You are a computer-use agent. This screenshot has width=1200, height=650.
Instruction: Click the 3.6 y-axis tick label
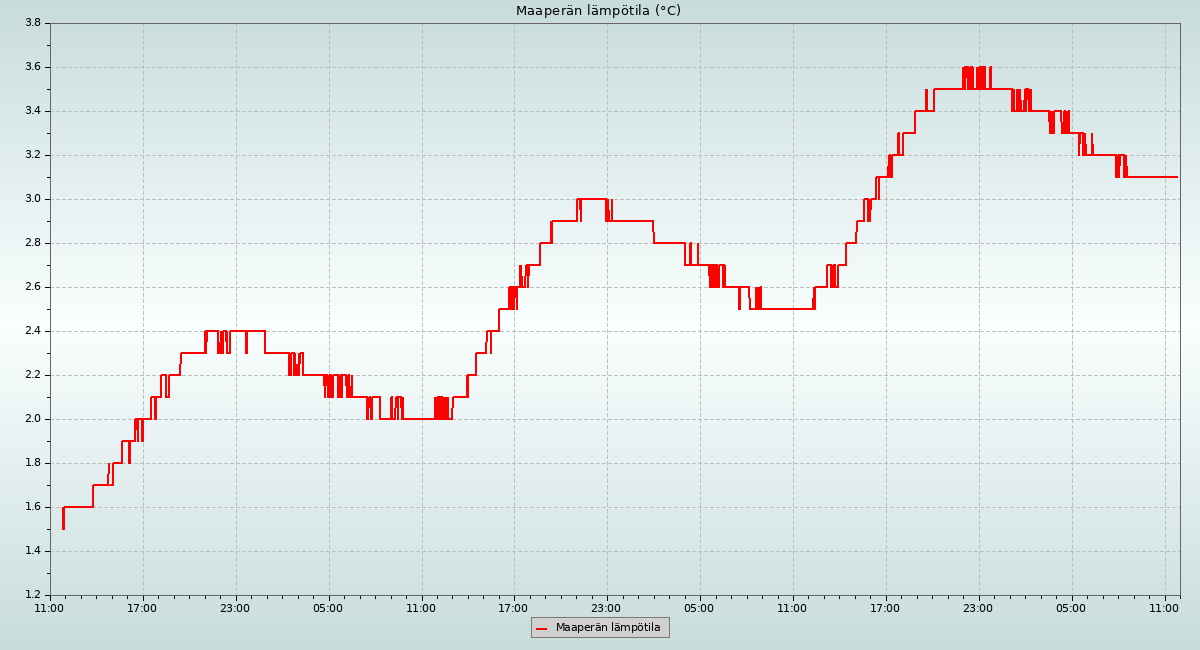(x=32, y=67)
